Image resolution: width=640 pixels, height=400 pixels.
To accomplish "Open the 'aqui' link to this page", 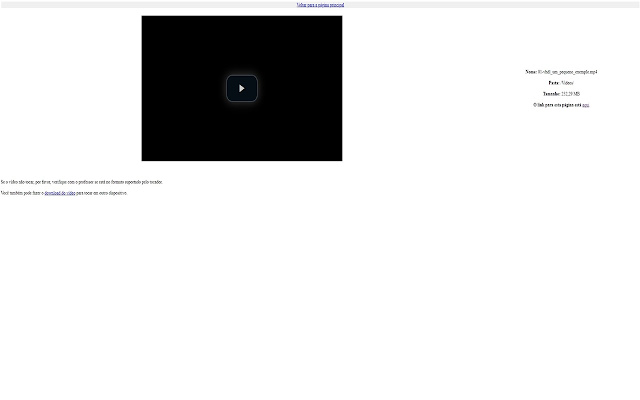I will (x=585, y=105).
